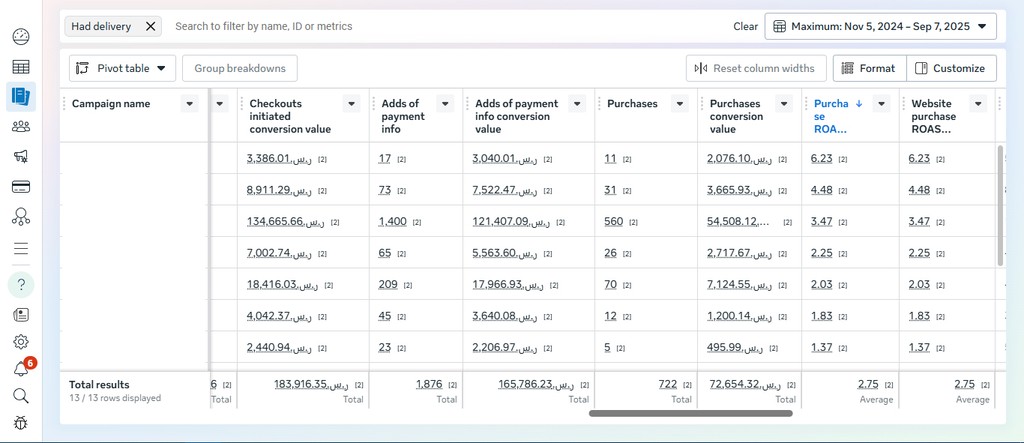Screen dimensions: 1024x443
Task: Click the Campaigns table icon in sidebar
Action: [x=20, y=67]
